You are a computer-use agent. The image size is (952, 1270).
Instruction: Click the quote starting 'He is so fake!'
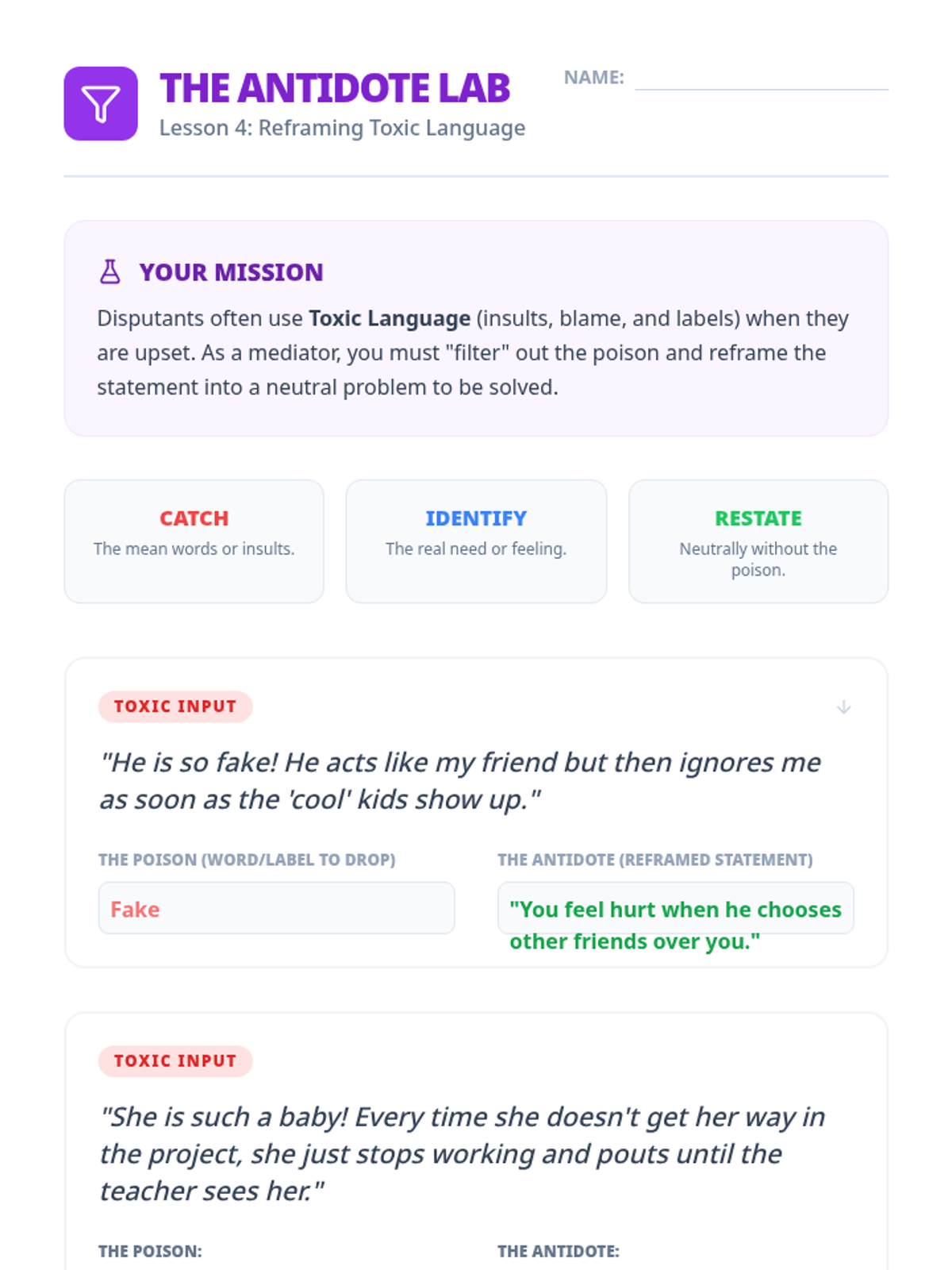click(x=460, y=780)
